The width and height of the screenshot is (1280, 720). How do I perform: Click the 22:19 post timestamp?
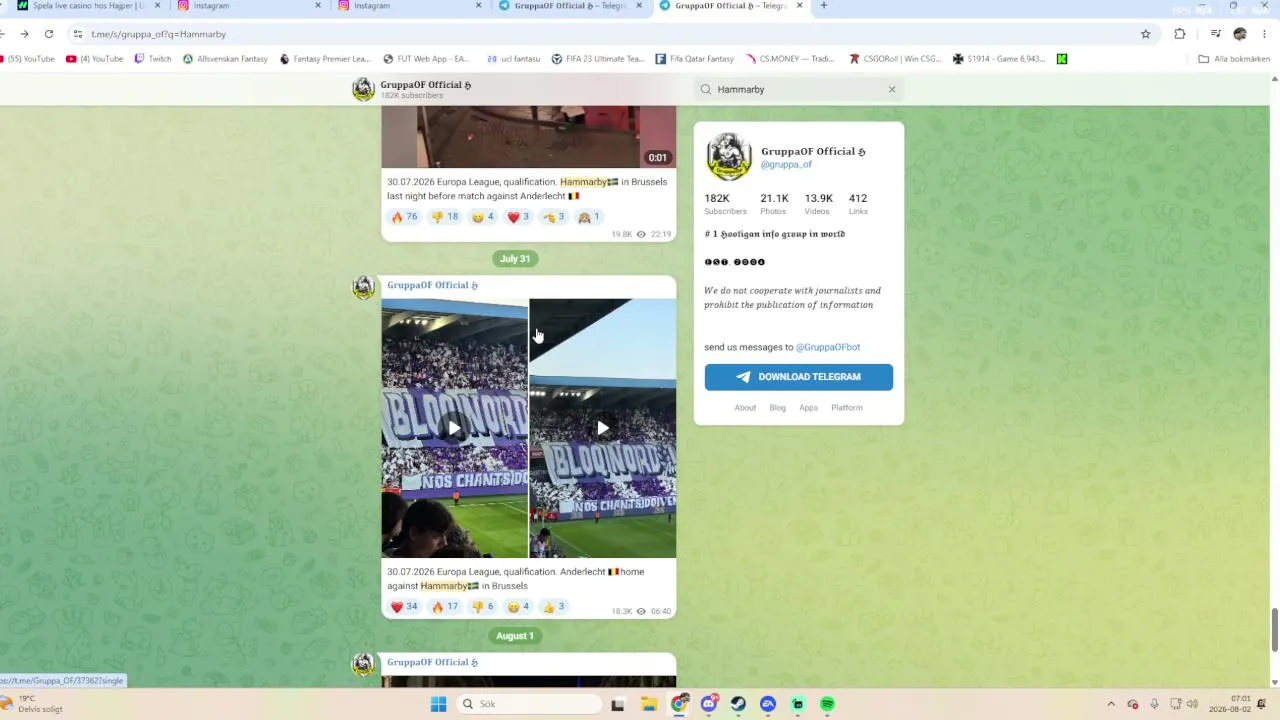661,234
